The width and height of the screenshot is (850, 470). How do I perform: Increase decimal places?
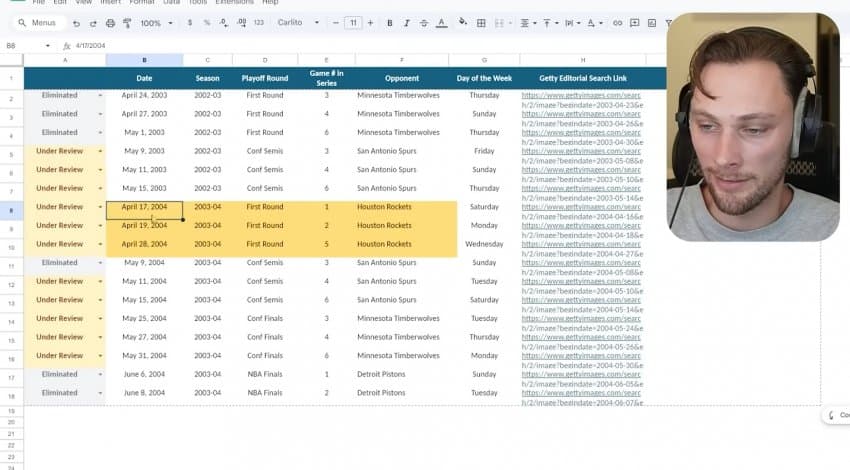pyautogui.click(x=242, y=23)
